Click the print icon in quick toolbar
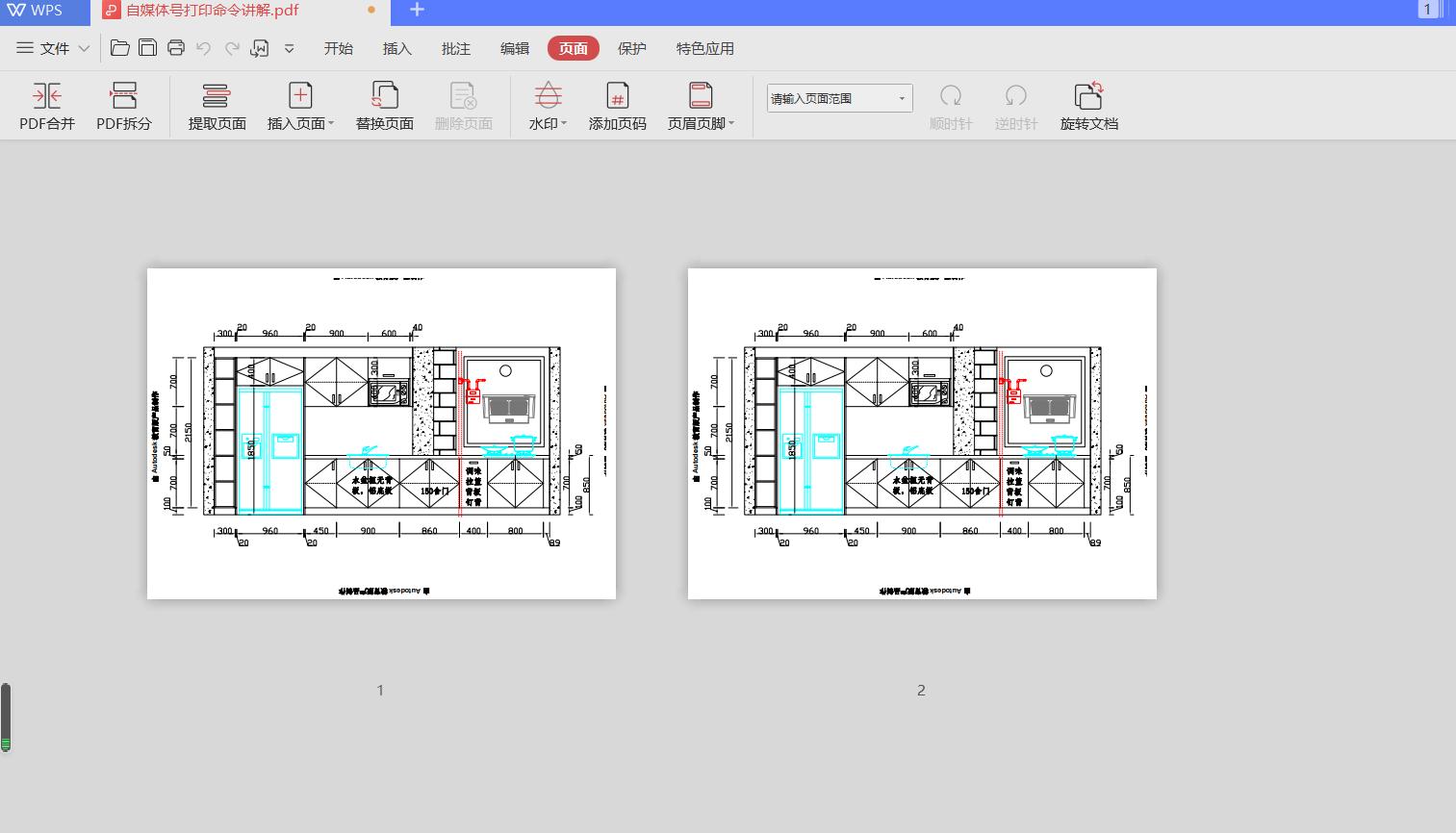This screenshot has height=833, width=1456. pyautogui.click(x=175, y=48)
